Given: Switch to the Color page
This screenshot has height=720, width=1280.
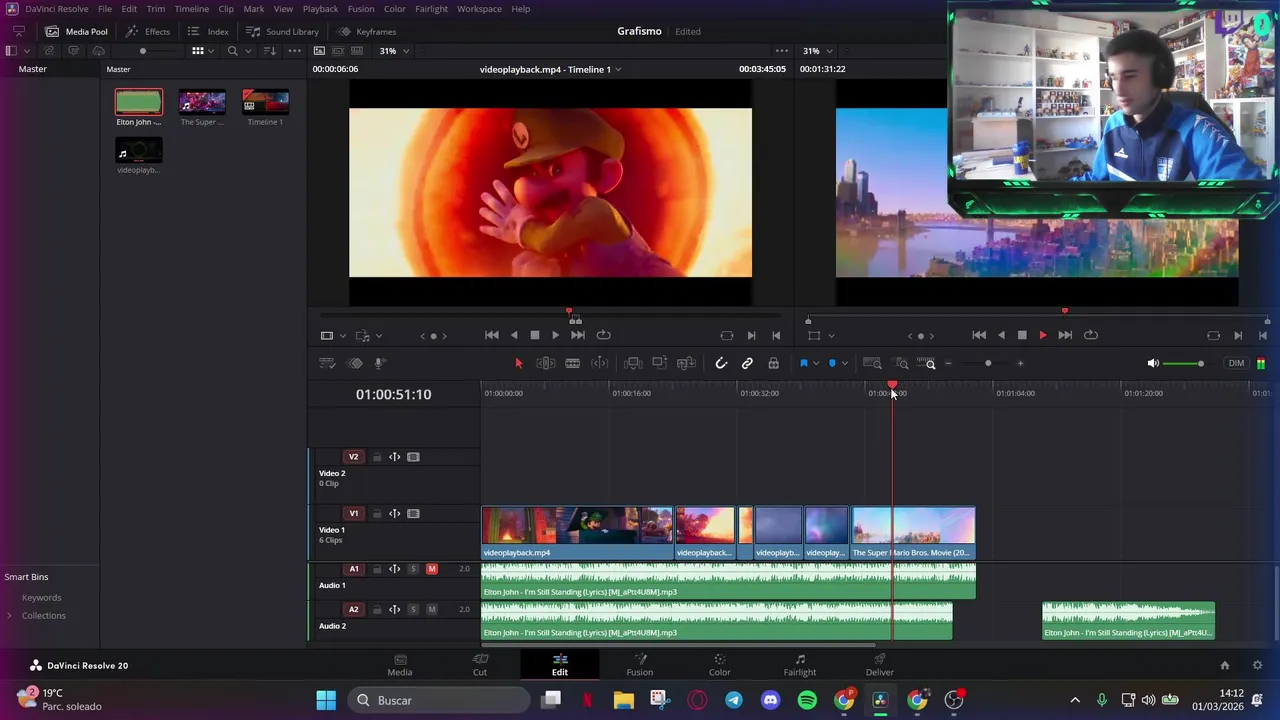Looking at the screenshot, I should 720,664.
